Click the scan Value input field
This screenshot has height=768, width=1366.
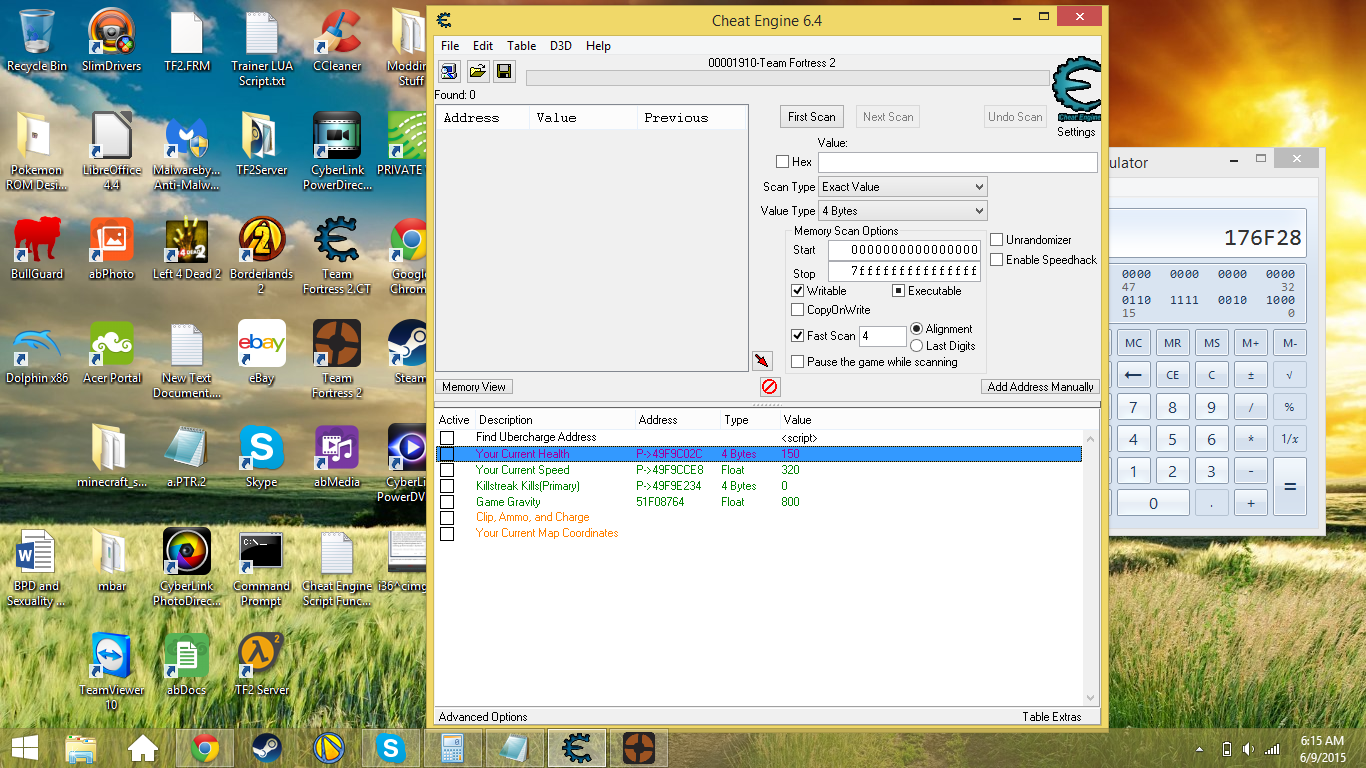pyautogui.click(x=957, y=162)
